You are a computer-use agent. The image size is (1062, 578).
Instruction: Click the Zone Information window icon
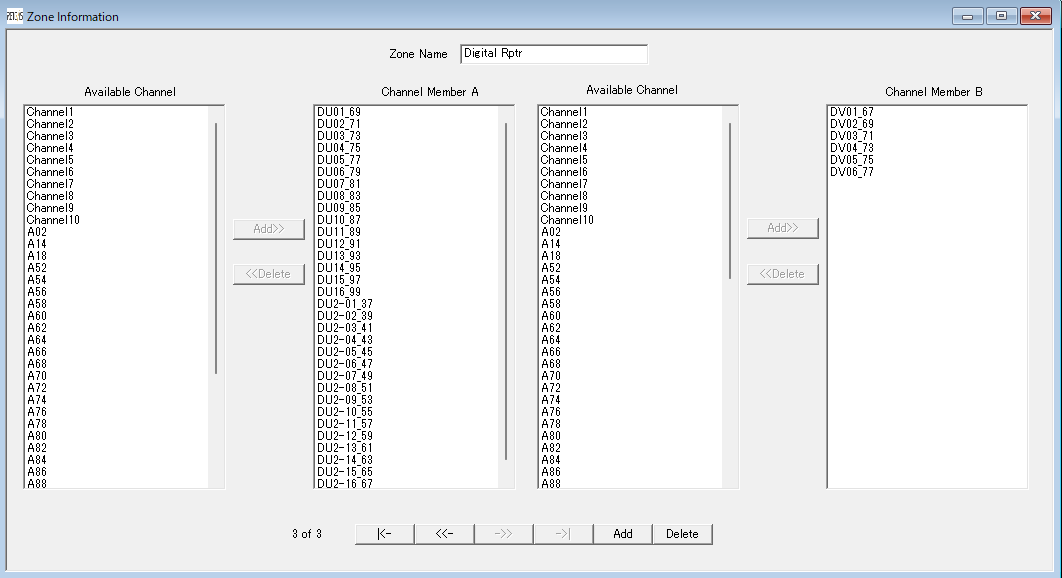point(14,16)
